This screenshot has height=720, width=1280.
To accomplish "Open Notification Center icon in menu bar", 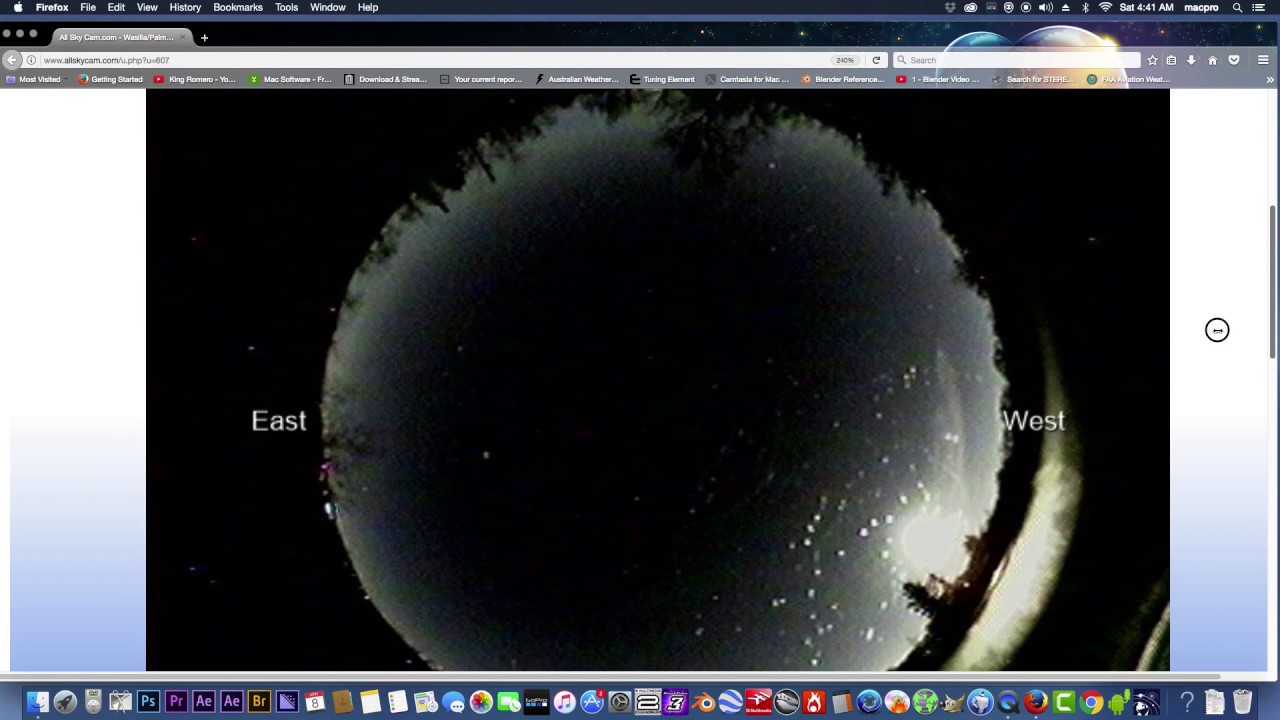I will pyautogui.click(x=1259, y=7).
